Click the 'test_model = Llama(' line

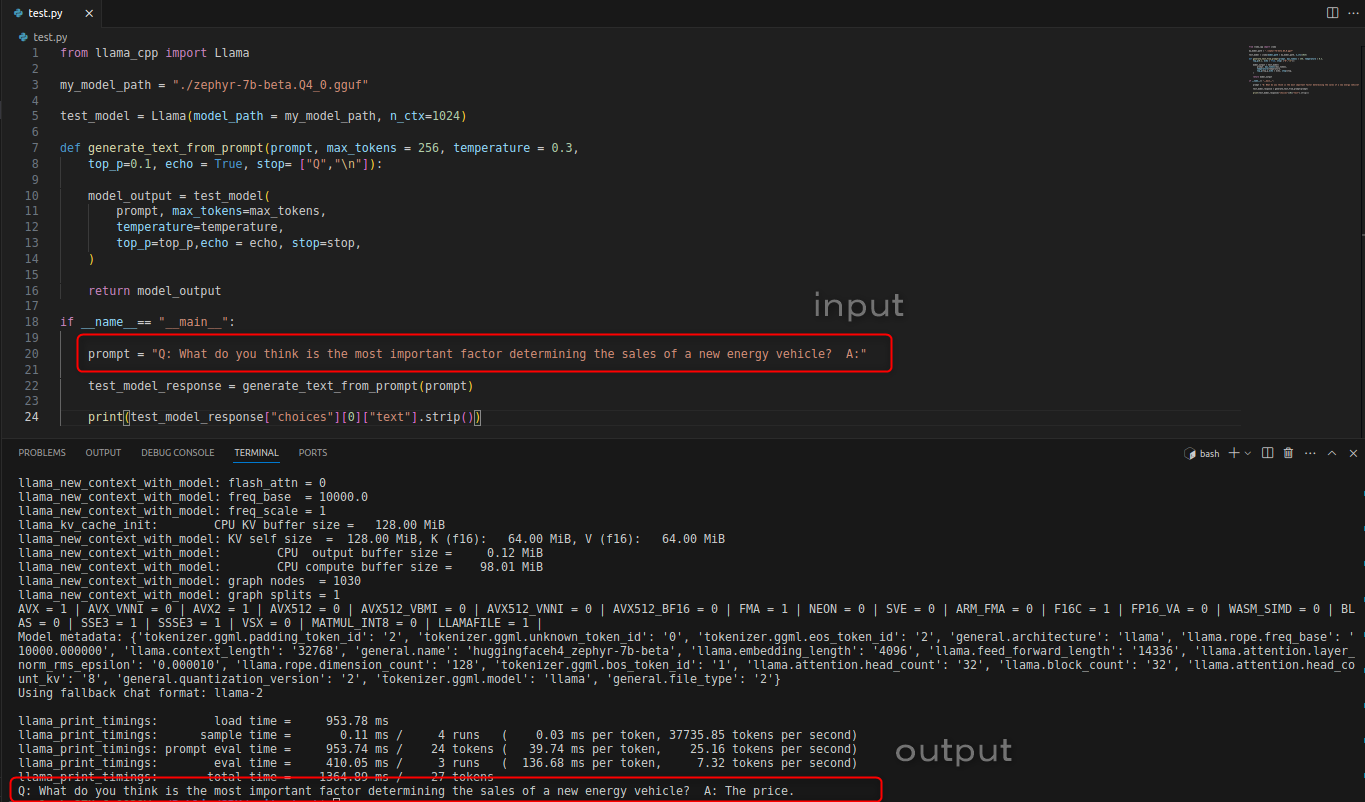[x=263, y=116]
